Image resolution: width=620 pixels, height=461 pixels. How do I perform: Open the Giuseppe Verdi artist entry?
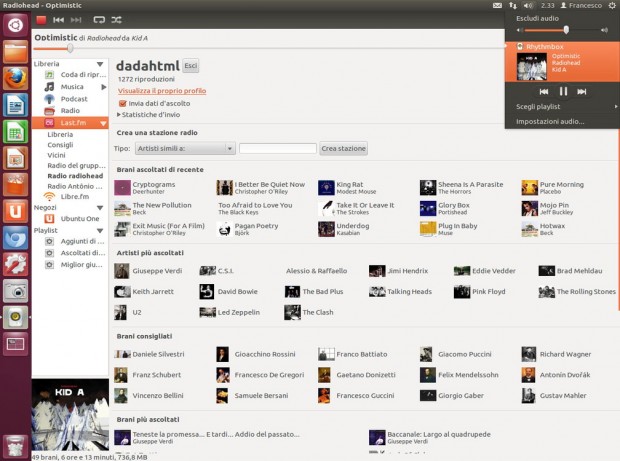click(148, 271)
